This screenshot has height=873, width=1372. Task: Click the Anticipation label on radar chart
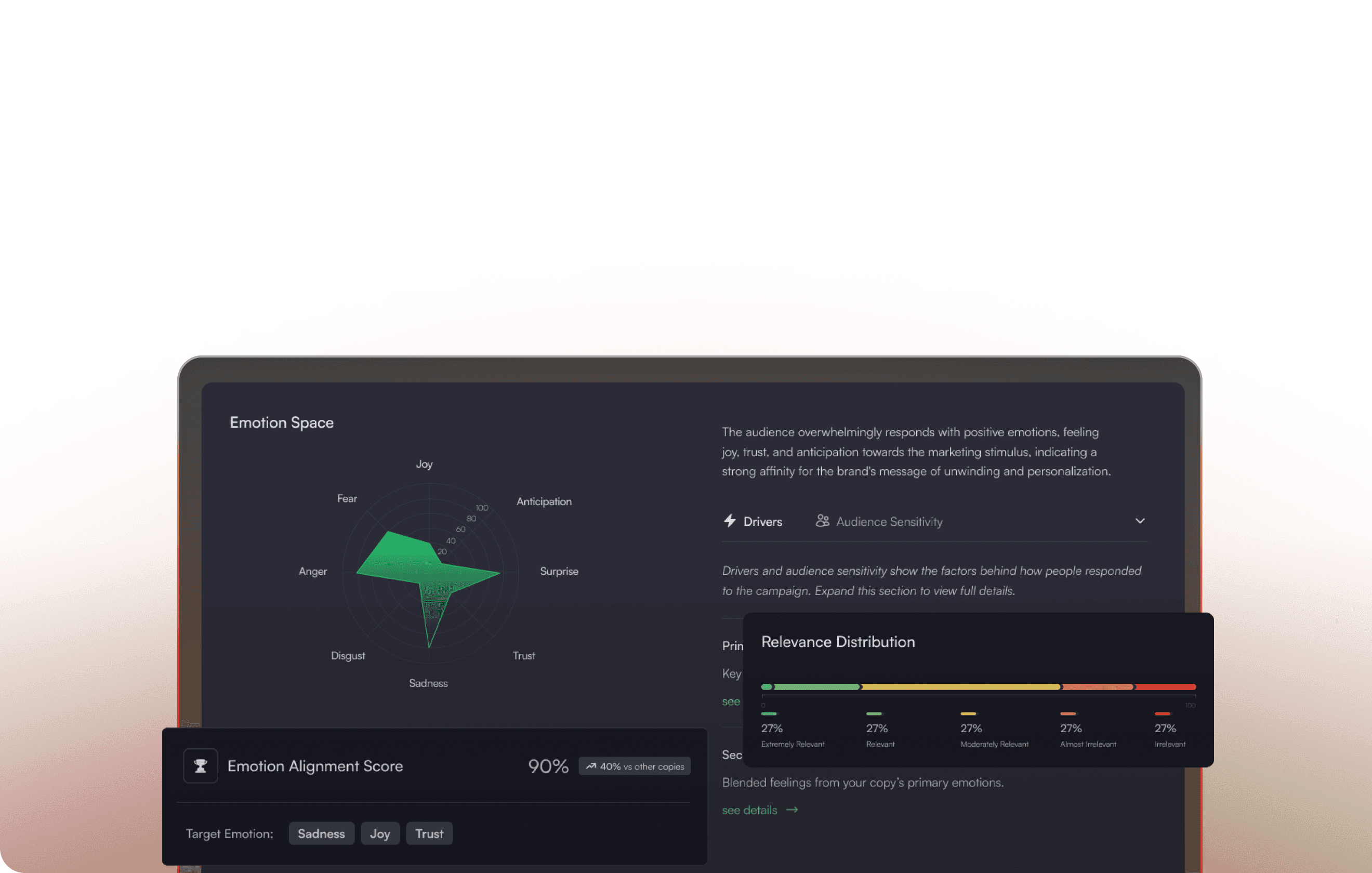click(x=544, y=501)
